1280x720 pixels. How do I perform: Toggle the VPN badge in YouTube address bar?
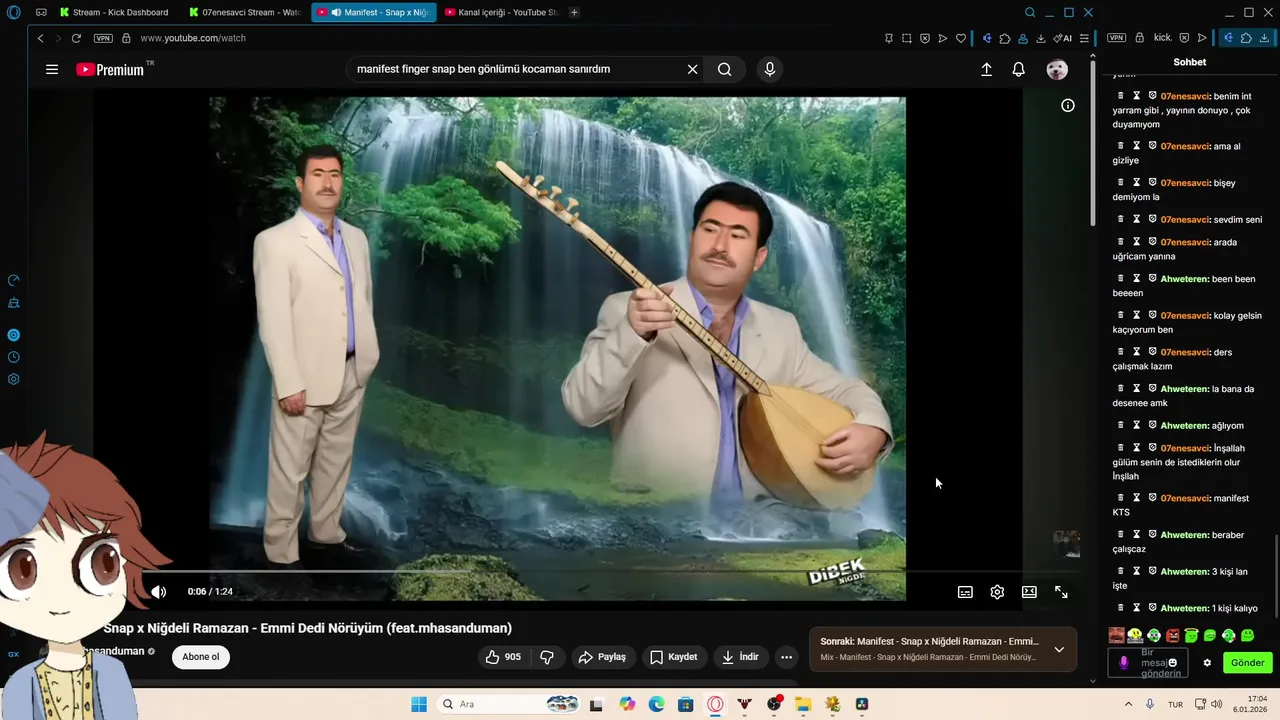(103, 38)
